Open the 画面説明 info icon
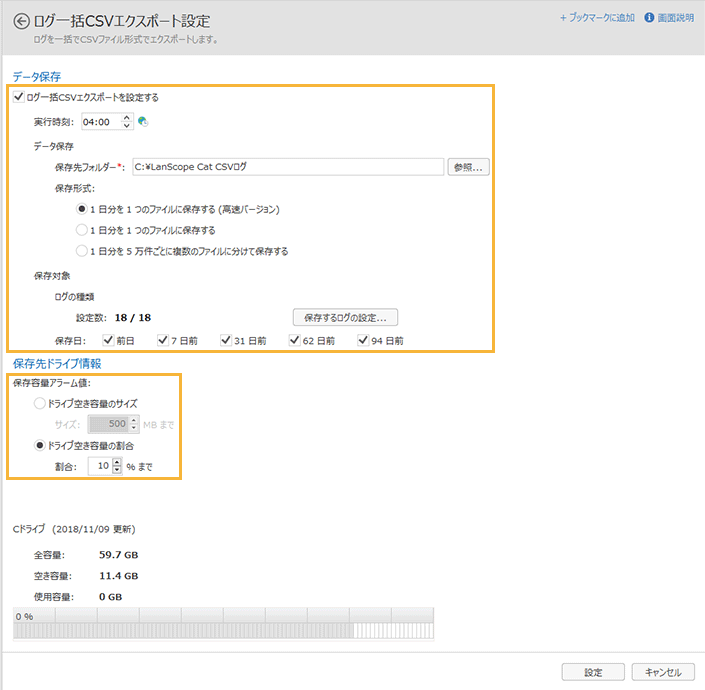 tap(649, 18)
